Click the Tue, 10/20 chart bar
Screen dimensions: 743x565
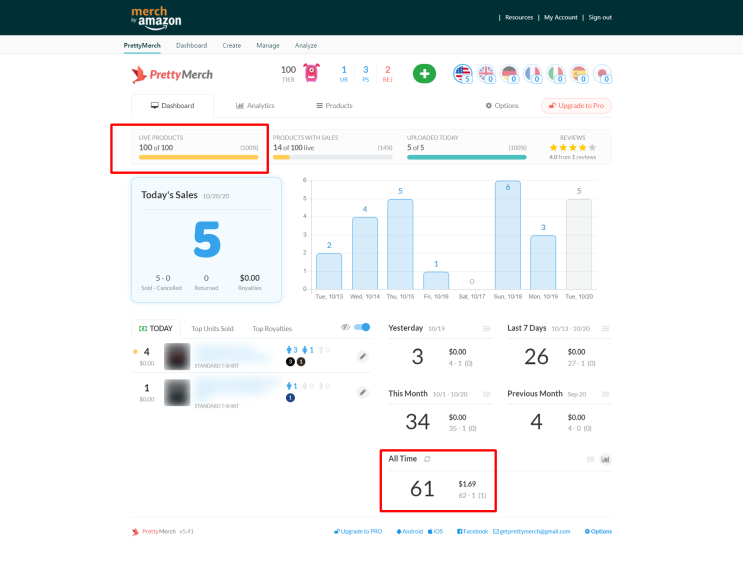pos(579,244)
